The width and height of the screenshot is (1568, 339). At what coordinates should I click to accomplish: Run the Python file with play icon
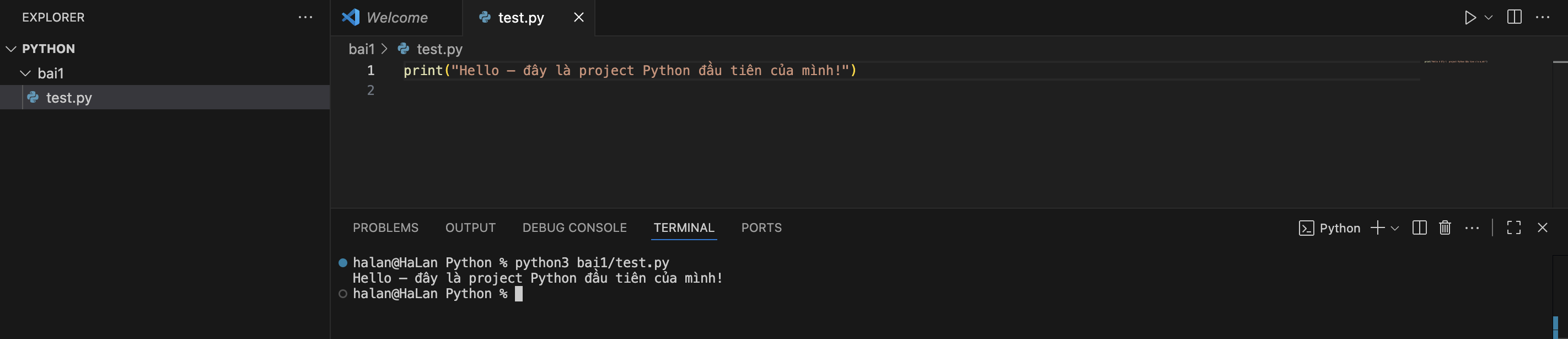tap(1469, 18)
